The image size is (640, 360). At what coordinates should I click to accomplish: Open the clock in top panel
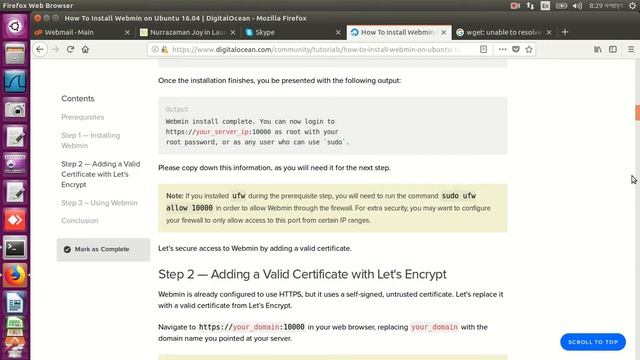[x=606, y=6]
